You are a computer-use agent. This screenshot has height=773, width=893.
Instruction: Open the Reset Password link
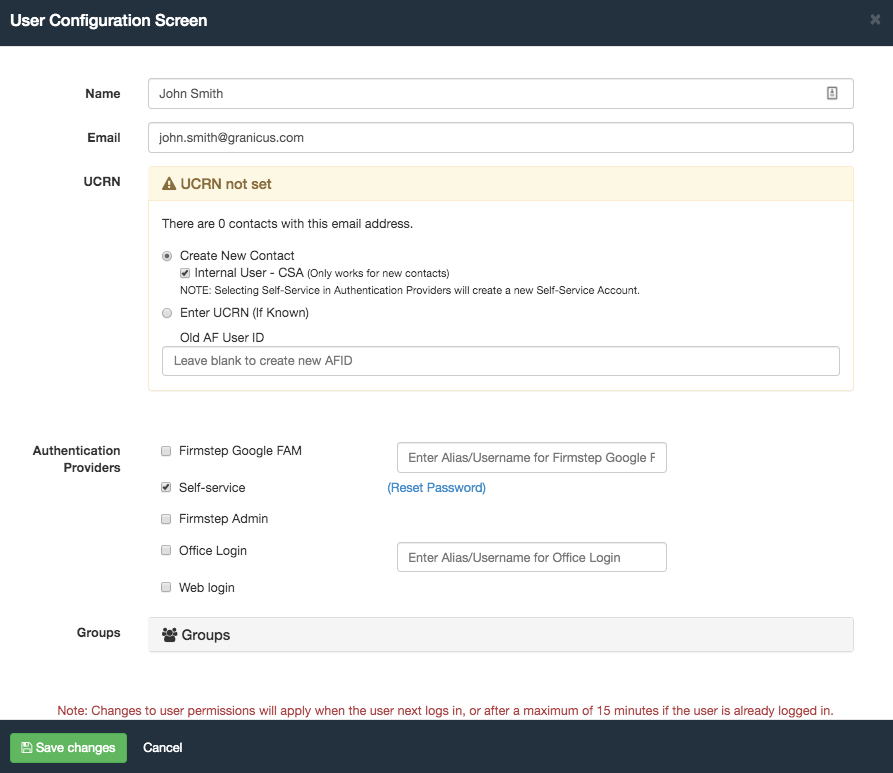[x=436, y=487]
